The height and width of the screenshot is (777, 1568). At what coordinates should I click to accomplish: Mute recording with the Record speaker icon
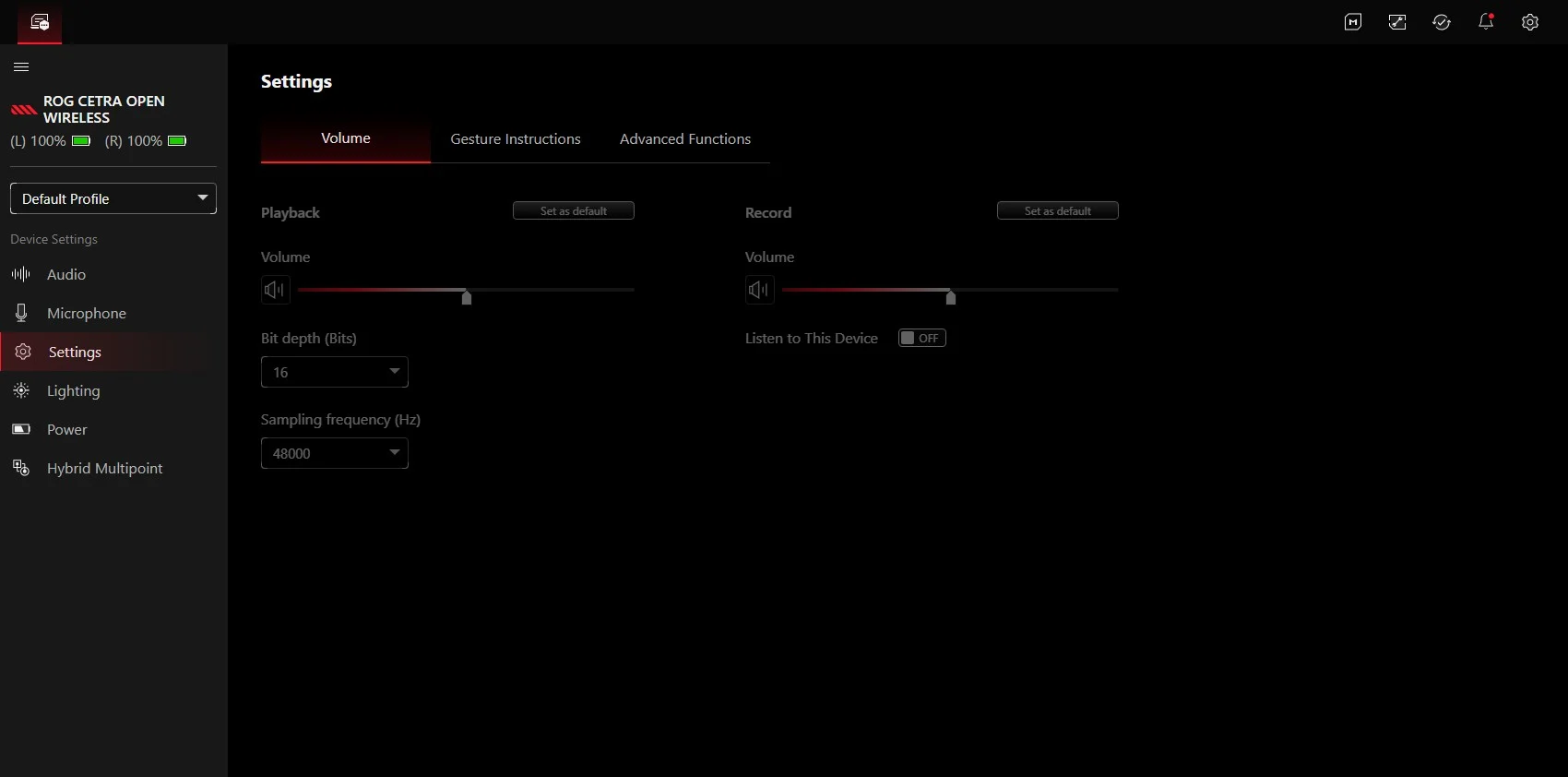click(x=760, y=290)
